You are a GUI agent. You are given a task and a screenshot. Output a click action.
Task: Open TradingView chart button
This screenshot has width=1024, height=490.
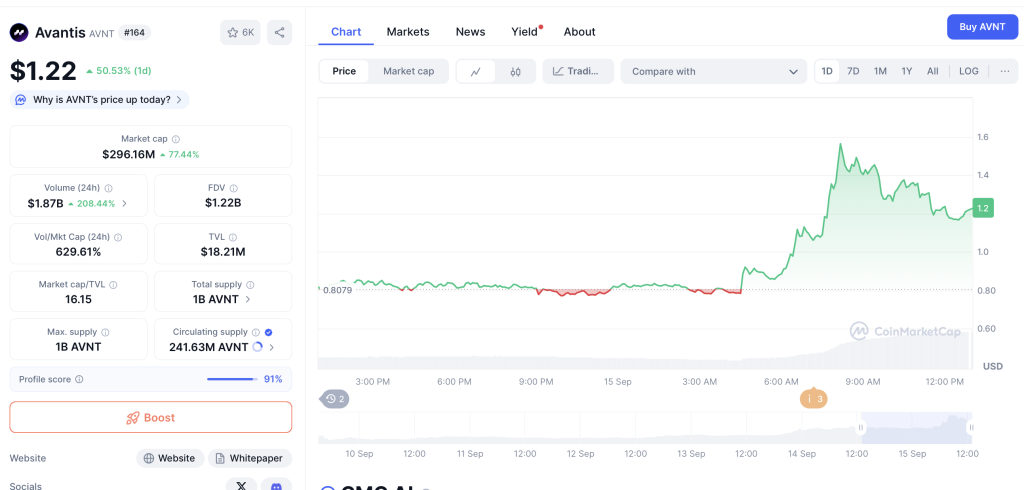click(578, 71)
